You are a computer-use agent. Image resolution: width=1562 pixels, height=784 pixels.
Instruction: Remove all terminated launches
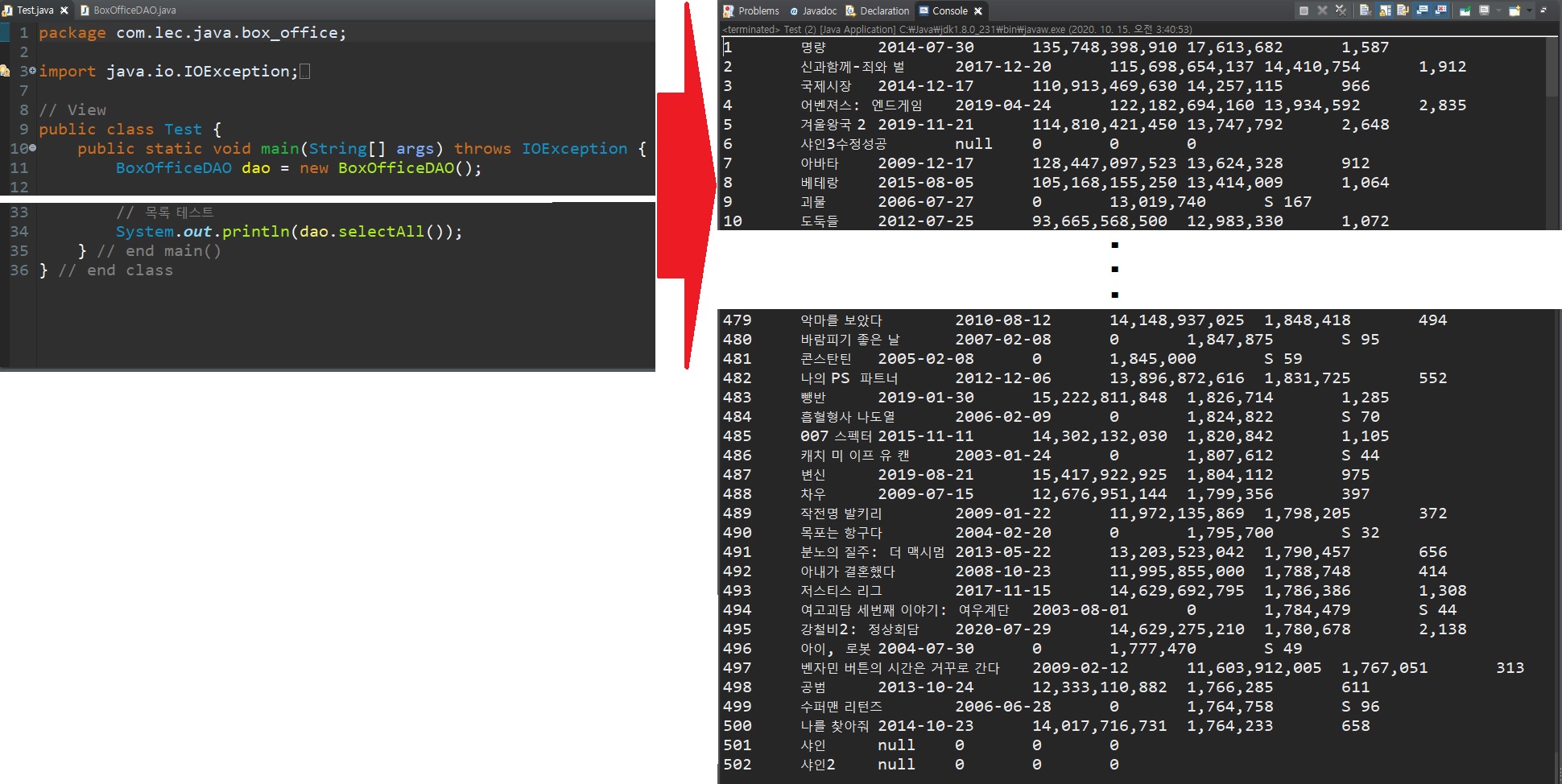point(1341,10)
